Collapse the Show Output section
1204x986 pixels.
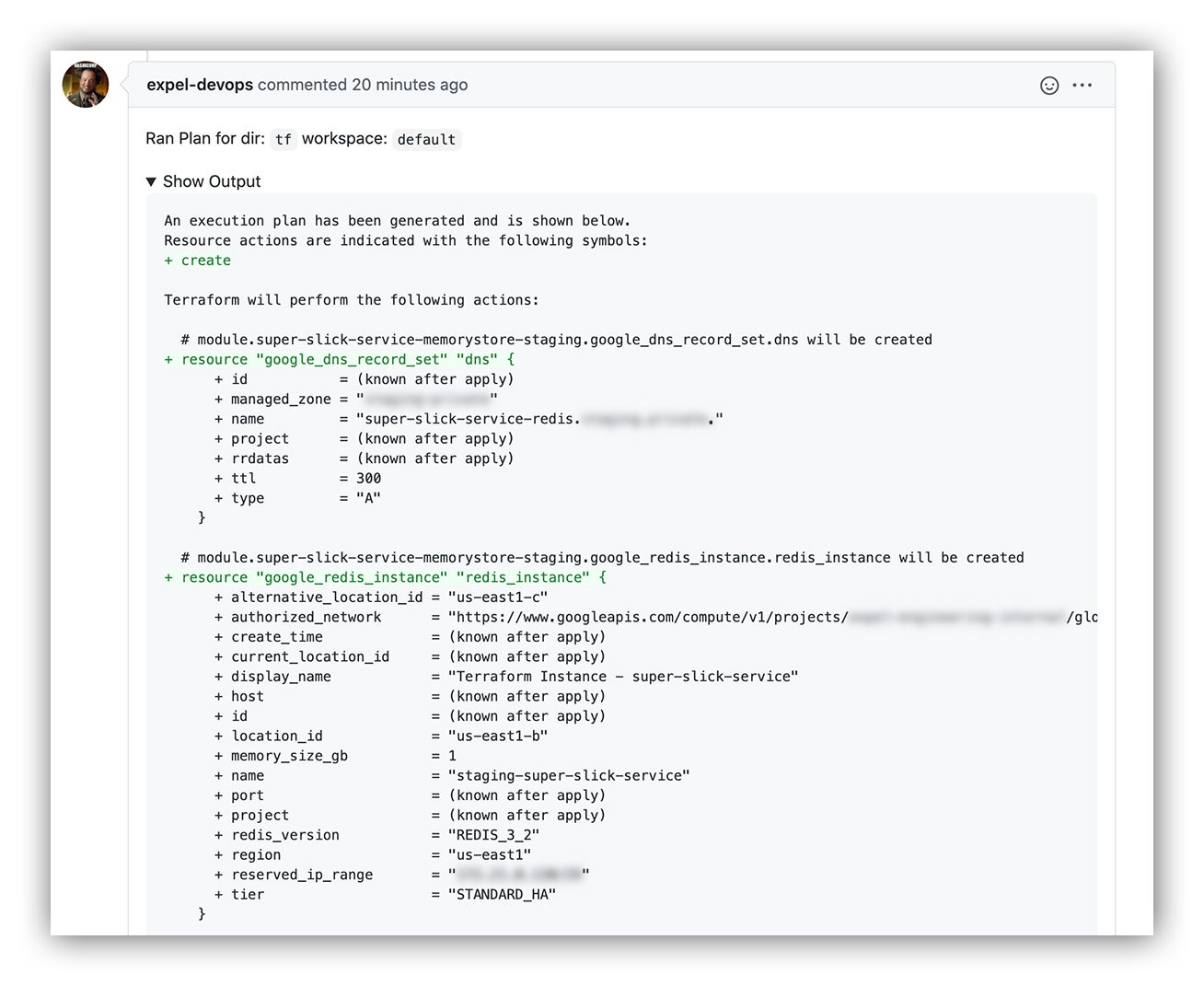coord(203,181)
